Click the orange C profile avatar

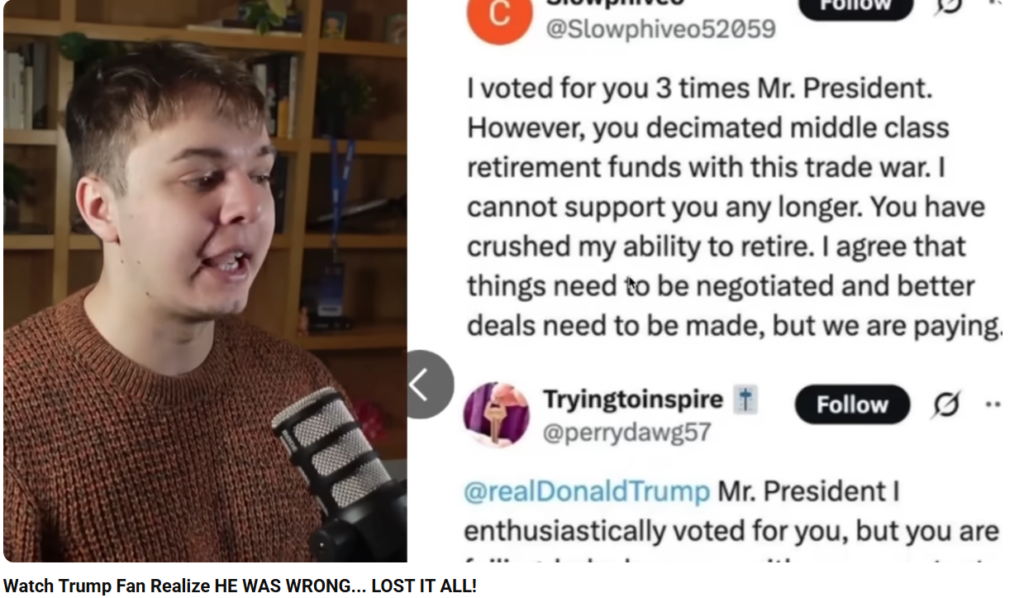(500, 16)
